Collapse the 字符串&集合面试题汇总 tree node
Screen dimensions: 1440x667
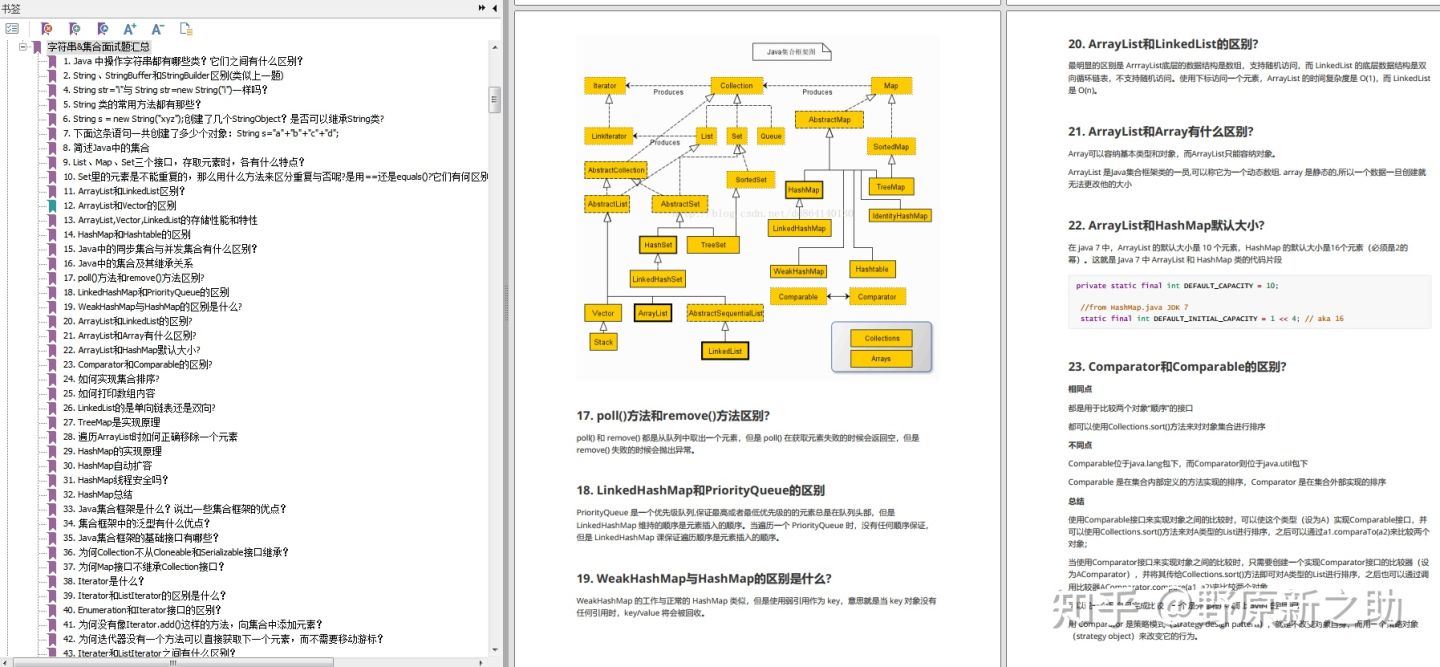click(23, 46)
